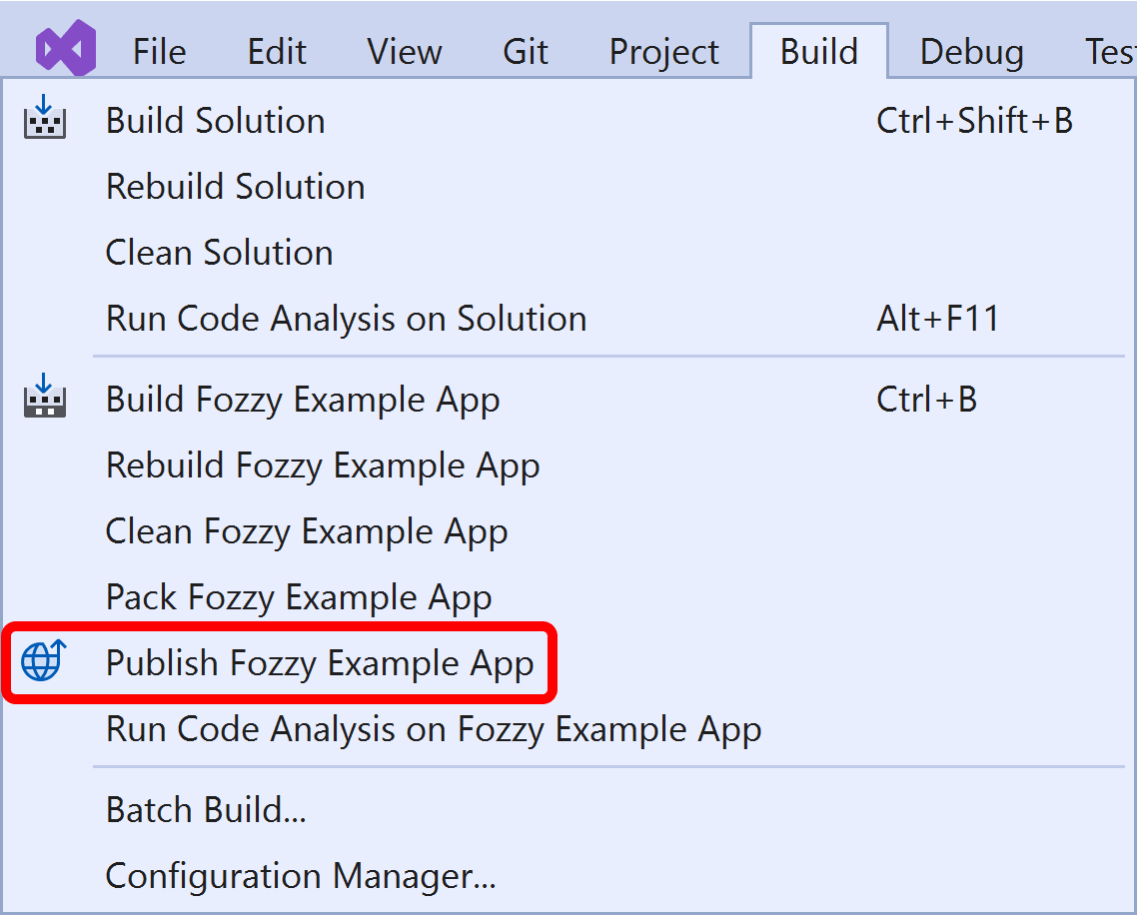Click the Visual Studio logo icon
This screenshot has width=1140, height=916.
tap(66, 48)
